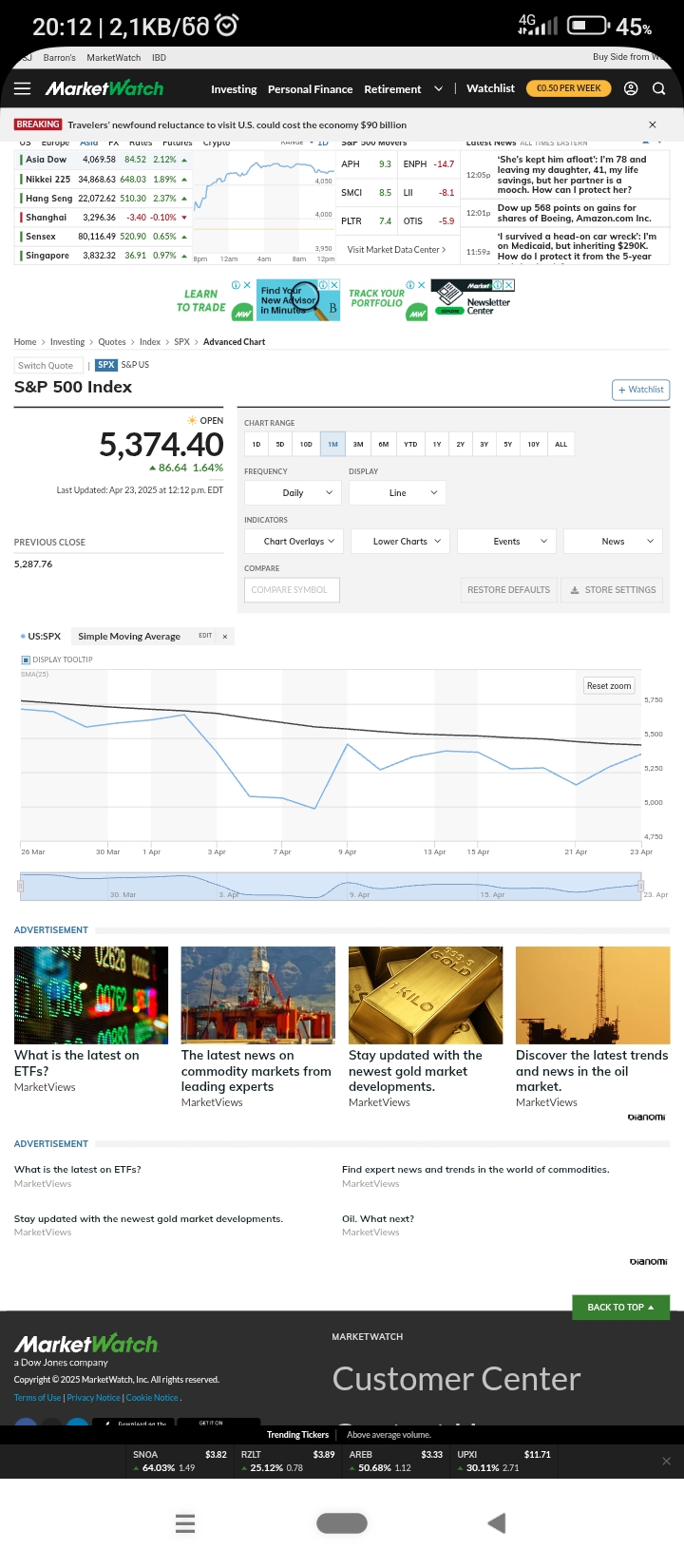Click the MarketWatch header logo
The width and height of the screenshot is (684, 1568).
click(104, 88)
